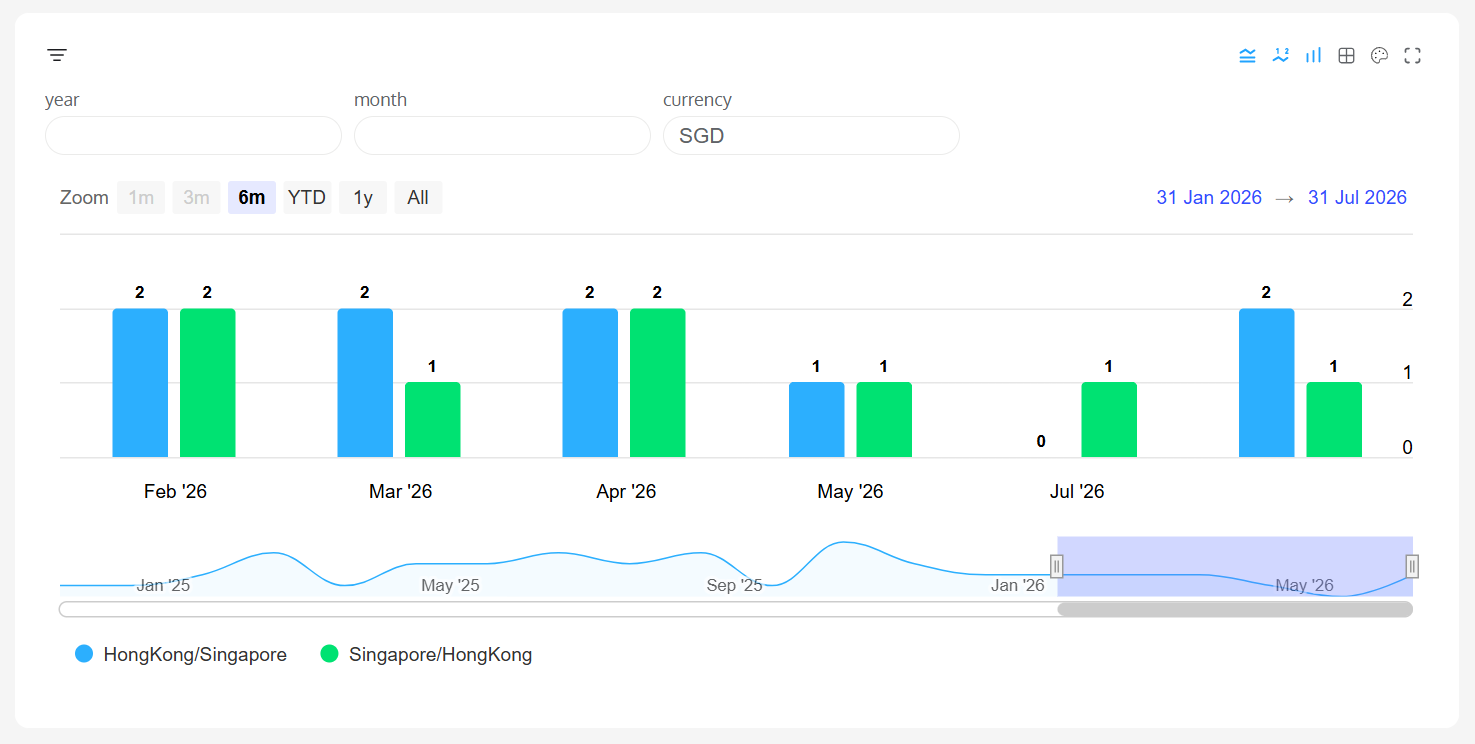Toggle the stacked line legend icon

click(1247, 56)
